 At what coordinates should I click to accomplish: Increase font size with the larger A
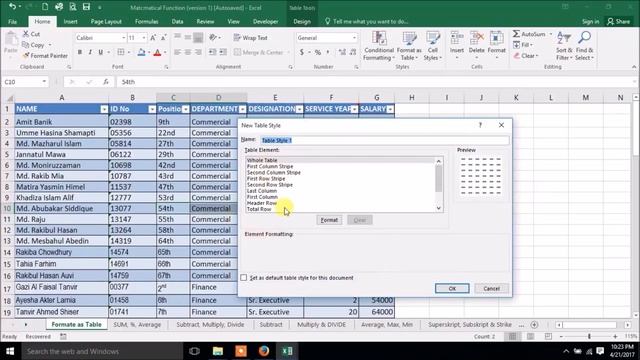click(x=153, y=38)
